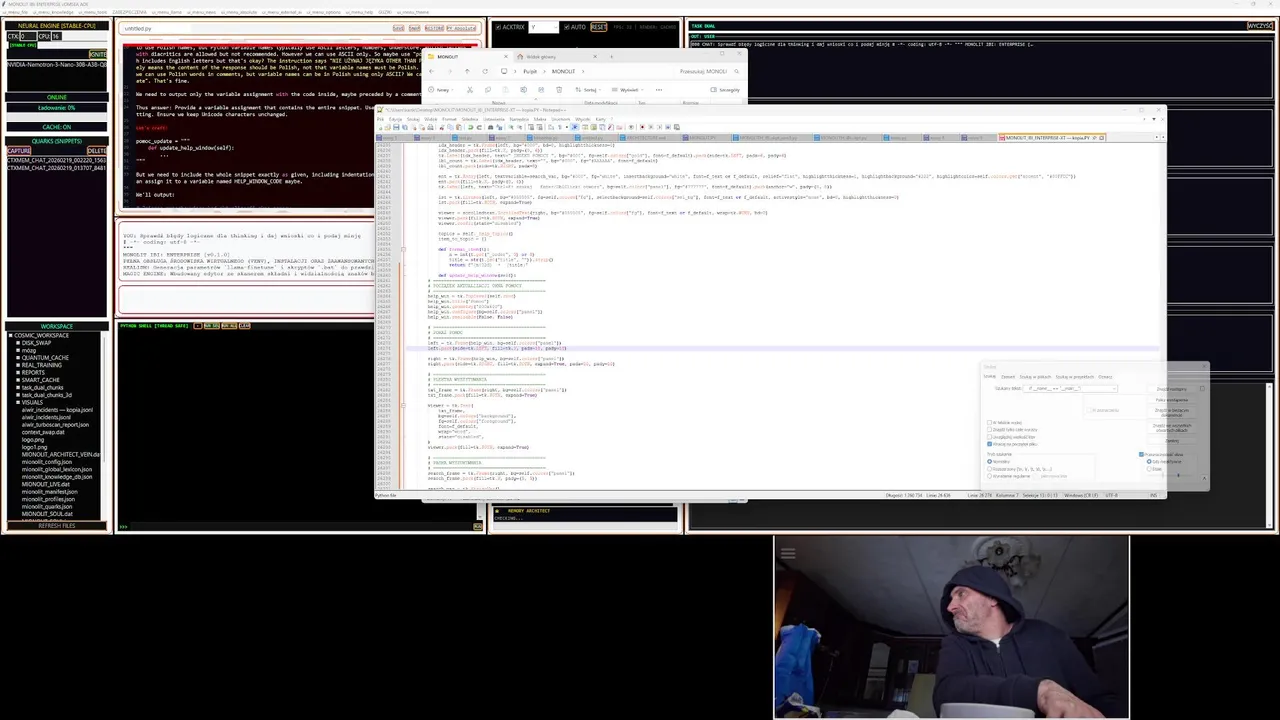
Task: Click the Szczegóły details button in Explorer
Action: 725,90
